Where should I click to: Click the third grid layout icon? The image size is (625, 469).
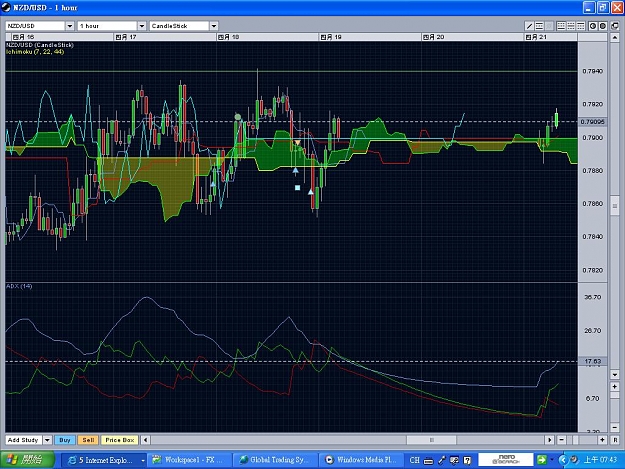coord(581,26)
